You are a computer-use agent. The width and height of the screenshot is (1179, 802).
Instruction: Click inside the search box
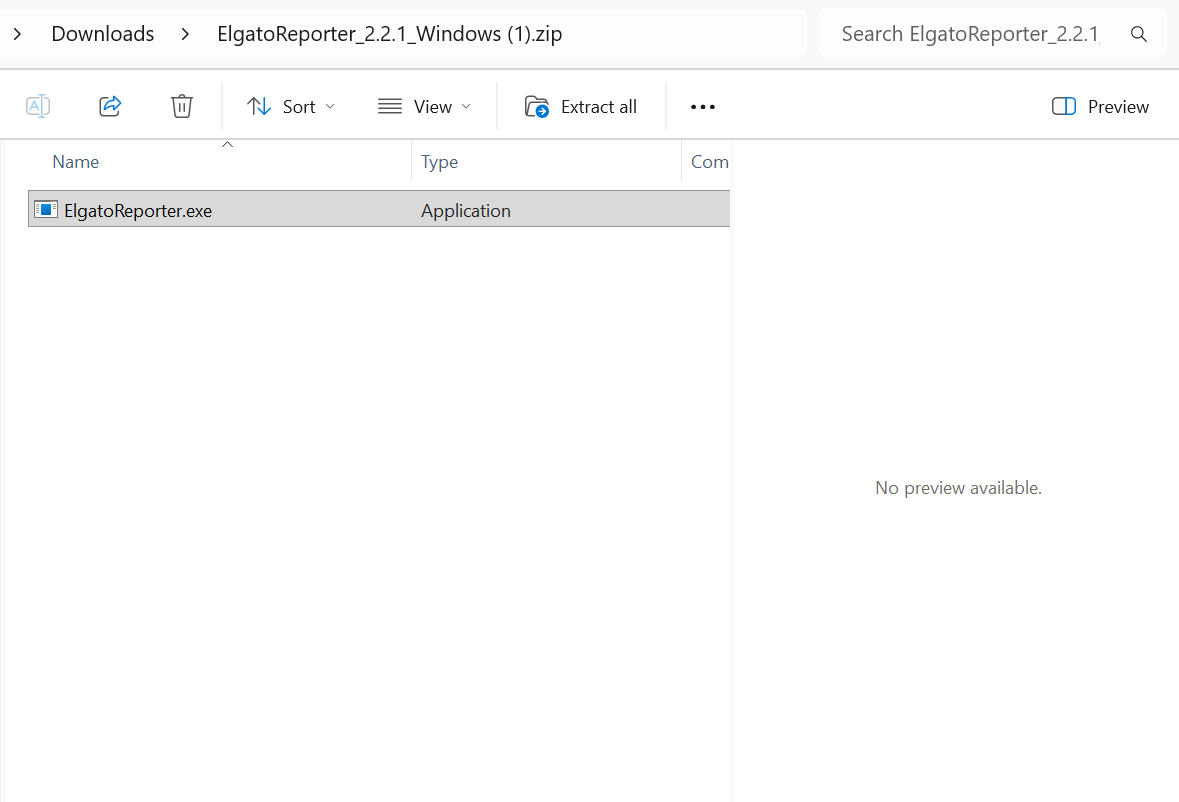pos(960,33)
